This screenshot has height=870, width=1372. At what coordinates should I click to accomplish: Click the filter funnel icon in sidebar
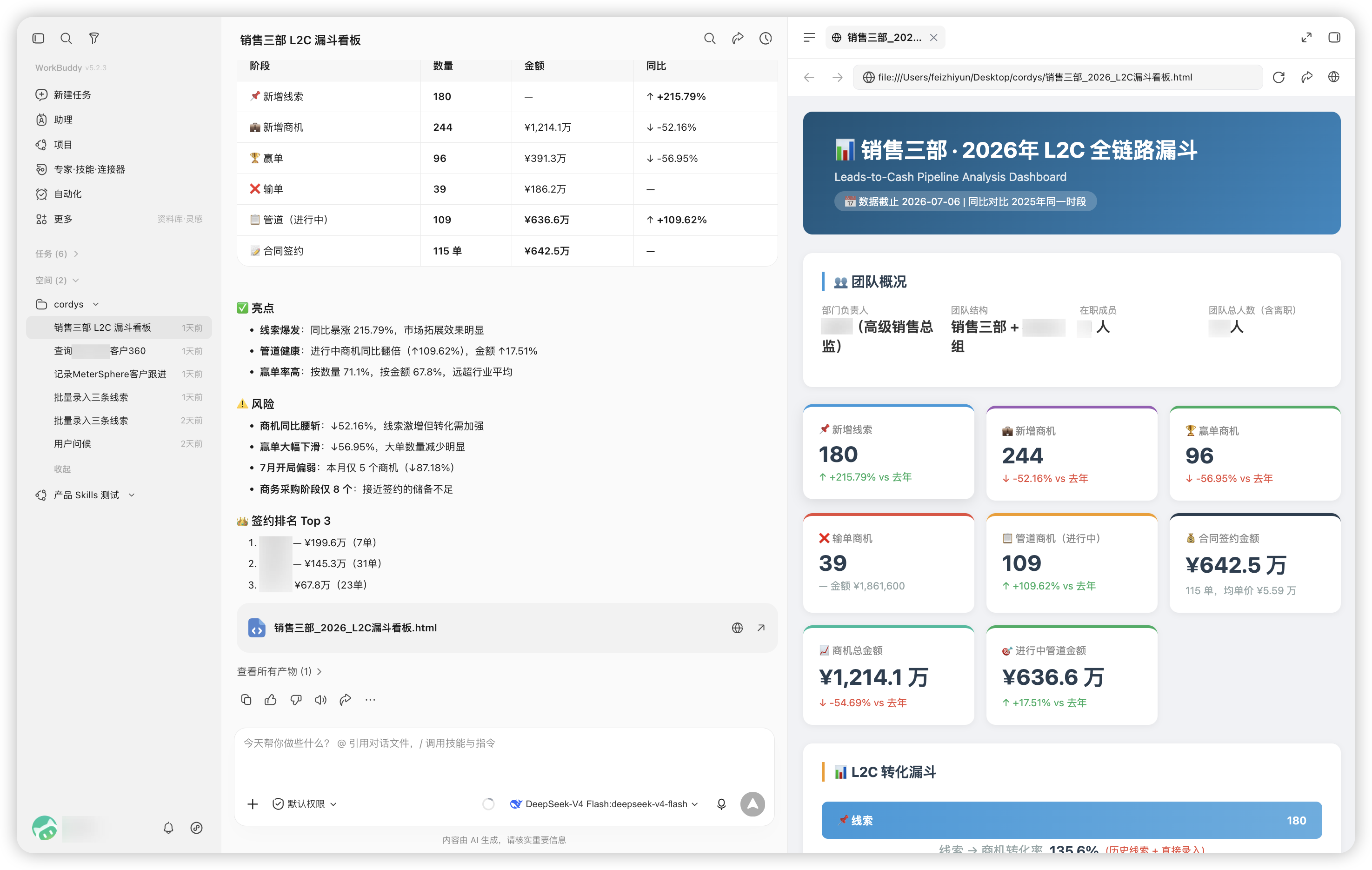[94, 38]
